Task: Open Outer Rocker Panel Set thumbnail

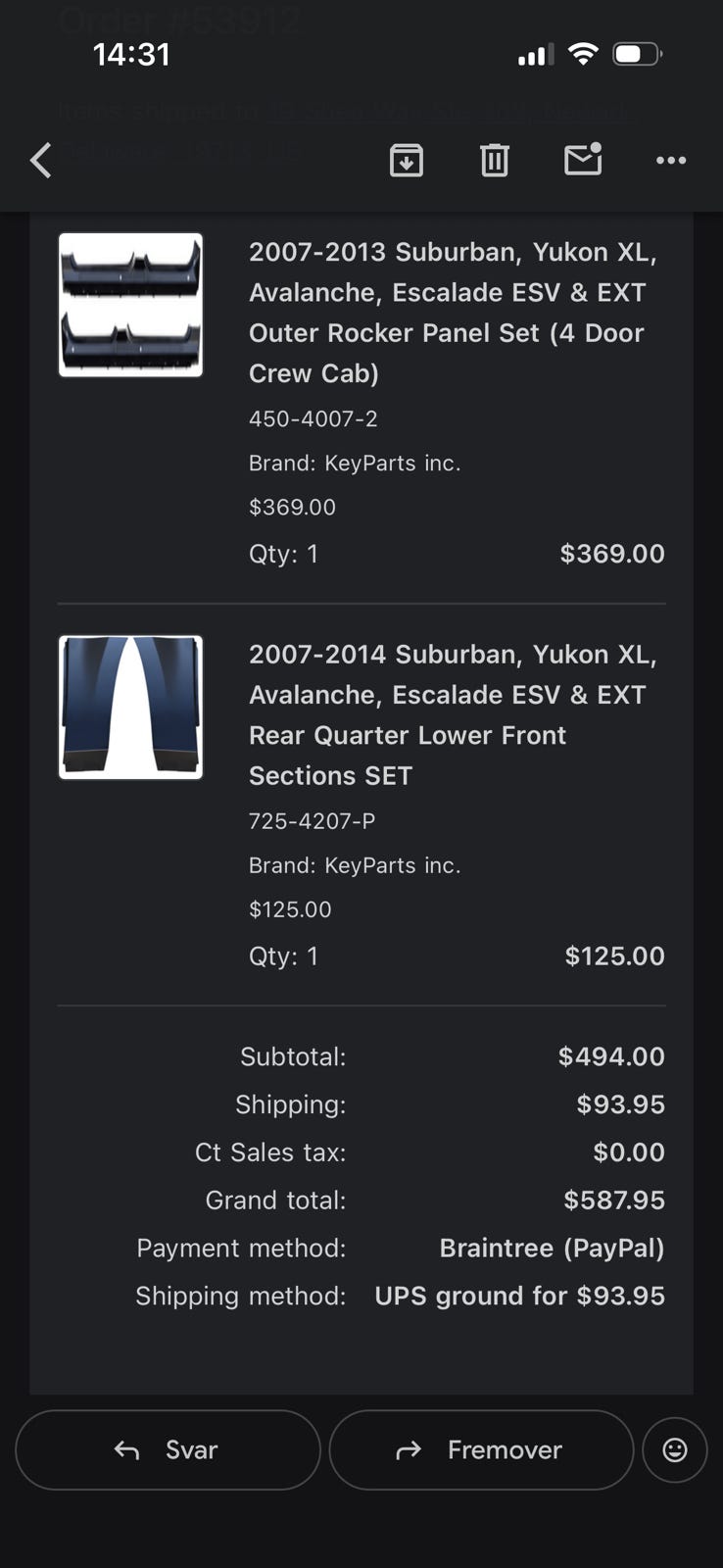Action: click(x=131, y=305)
